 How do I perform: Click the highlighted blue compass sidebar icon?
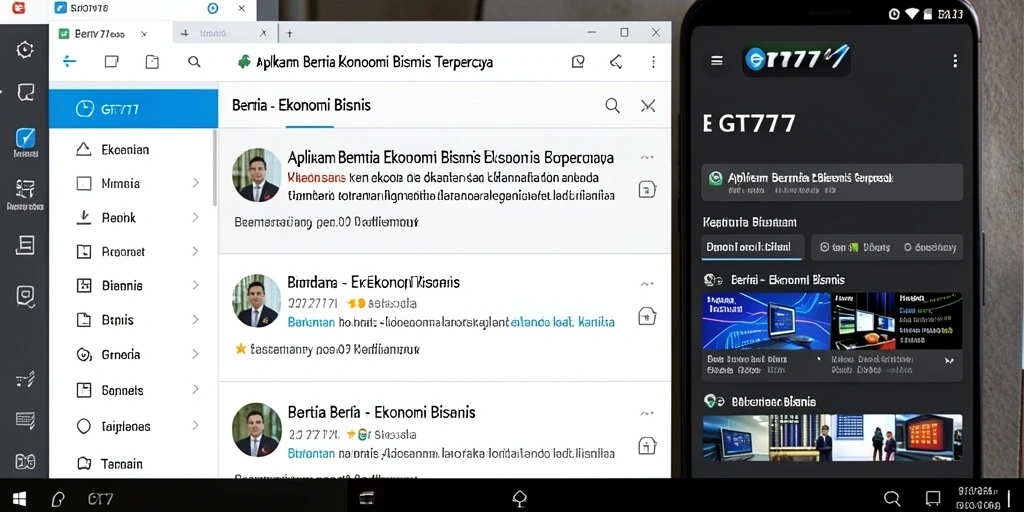[25, 138]
